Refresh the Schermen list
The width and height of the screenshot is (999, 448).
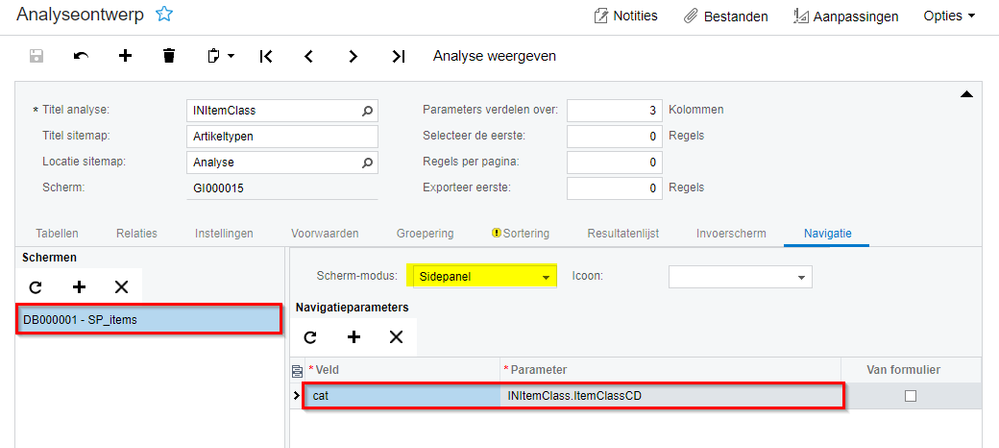pos(35,287)
